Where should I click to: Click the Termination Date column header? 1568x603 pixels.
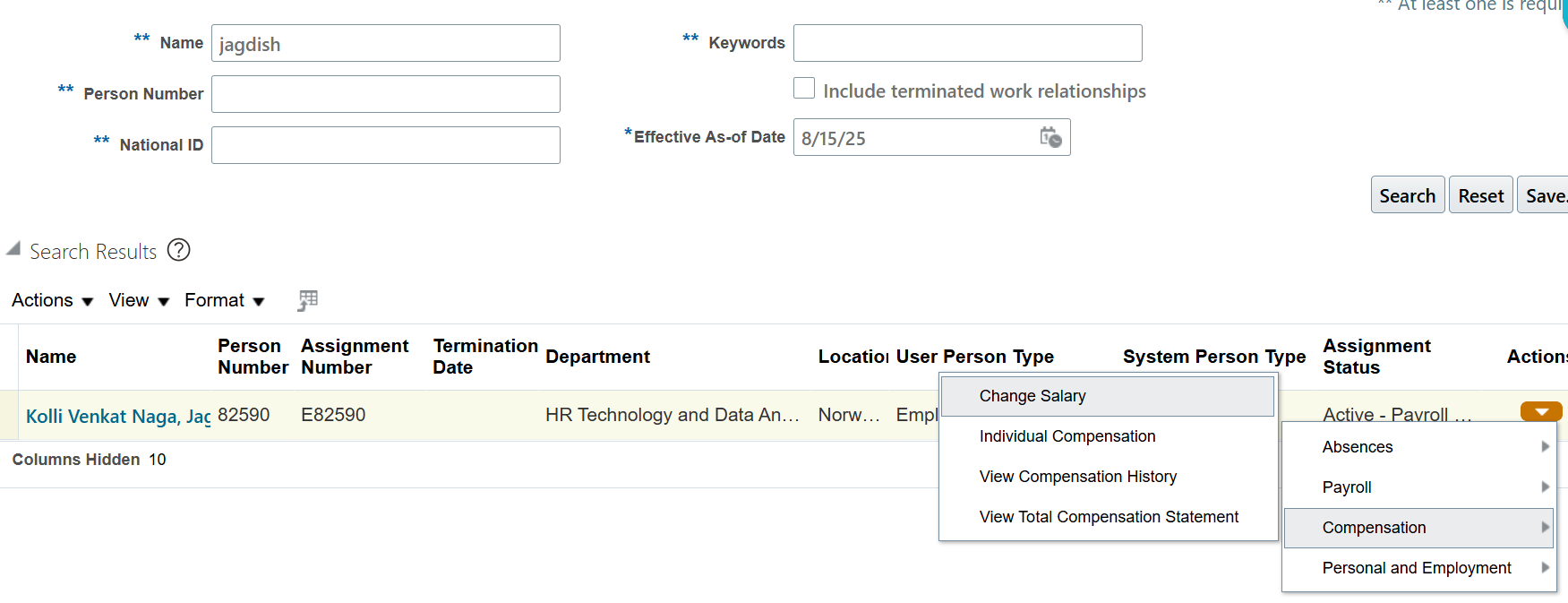click(x=484, y=357)
